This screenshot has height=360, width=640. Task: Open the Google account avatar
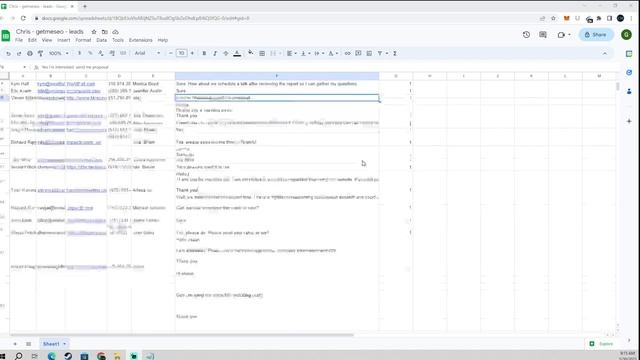(x=627, y=35)
